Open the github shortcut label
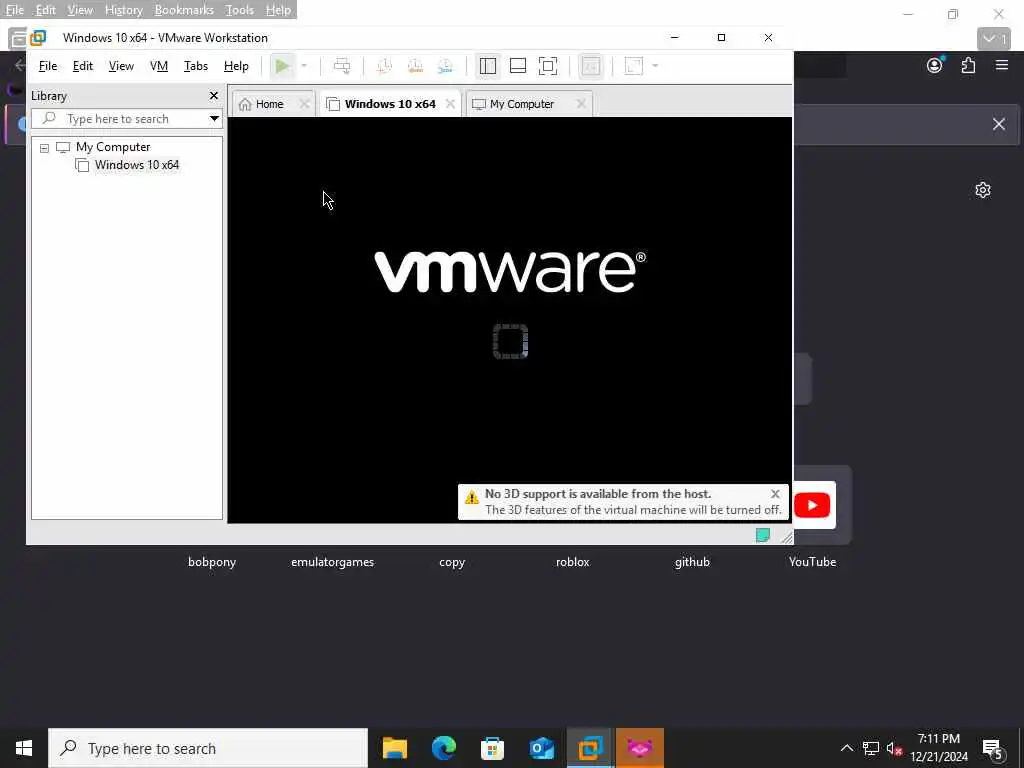1024x768 pixels. [x=692, y=562]
